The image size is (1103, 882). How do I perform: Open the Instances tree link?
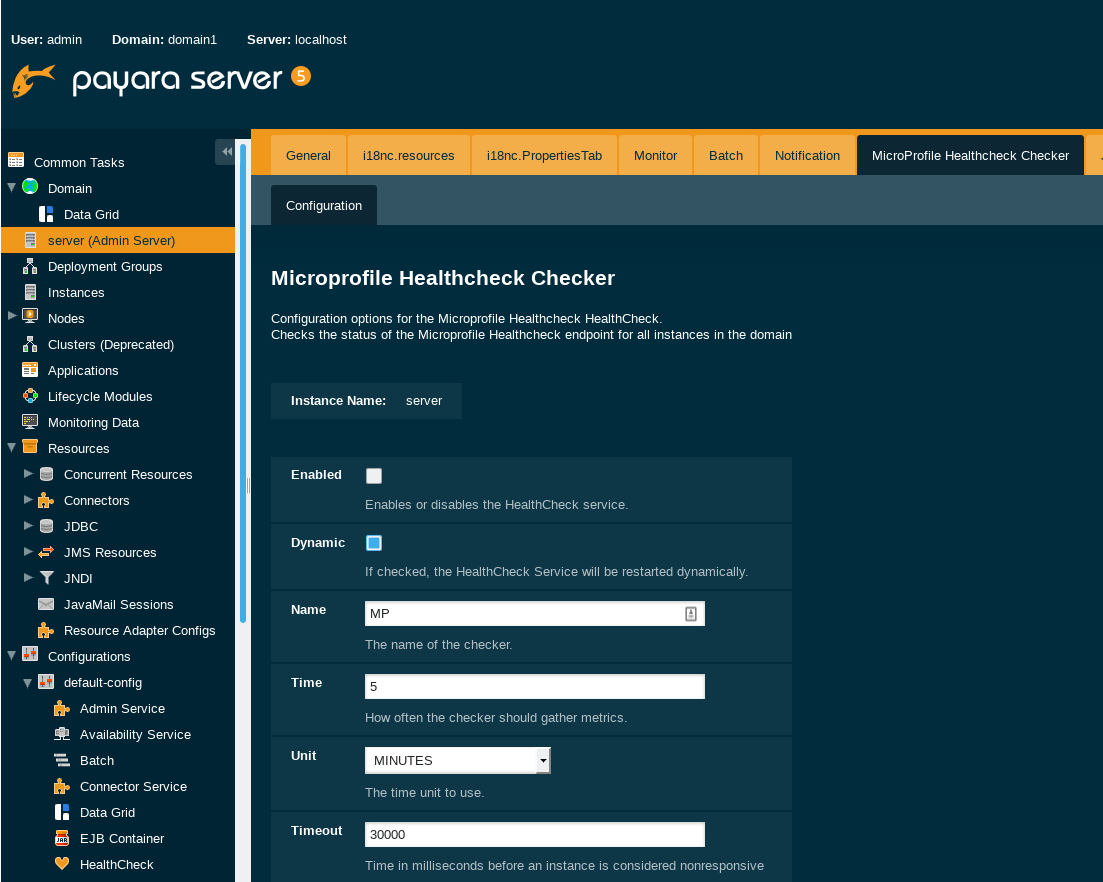[76, 293]
